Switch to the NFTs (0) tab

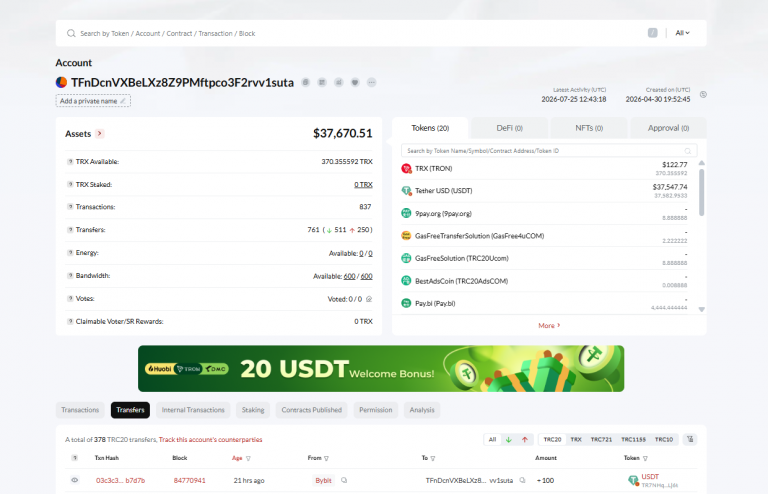click(589, 128)
